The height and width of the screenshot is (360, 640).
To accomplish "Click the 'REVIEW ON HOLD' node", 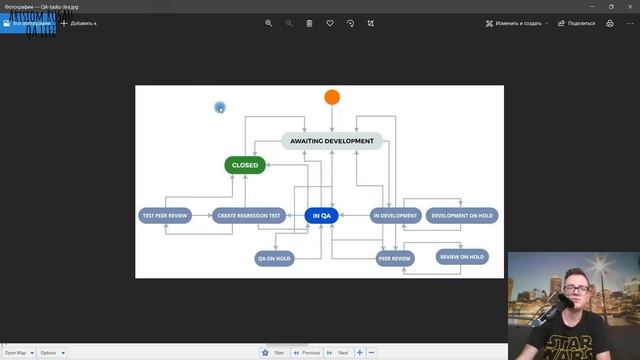I will pos(462,257).
